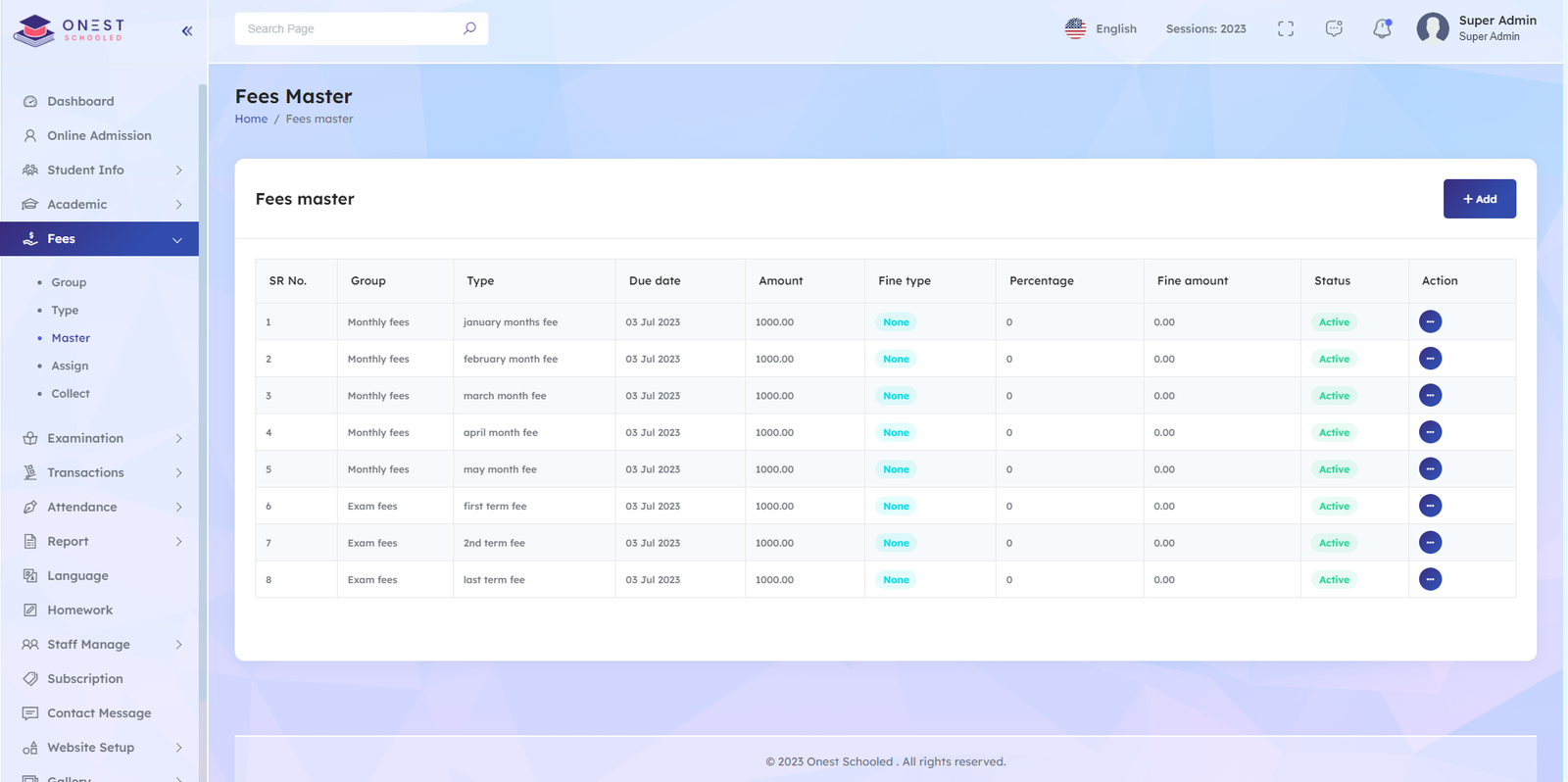Click the Super Admin avatar

pos(1433,28)
